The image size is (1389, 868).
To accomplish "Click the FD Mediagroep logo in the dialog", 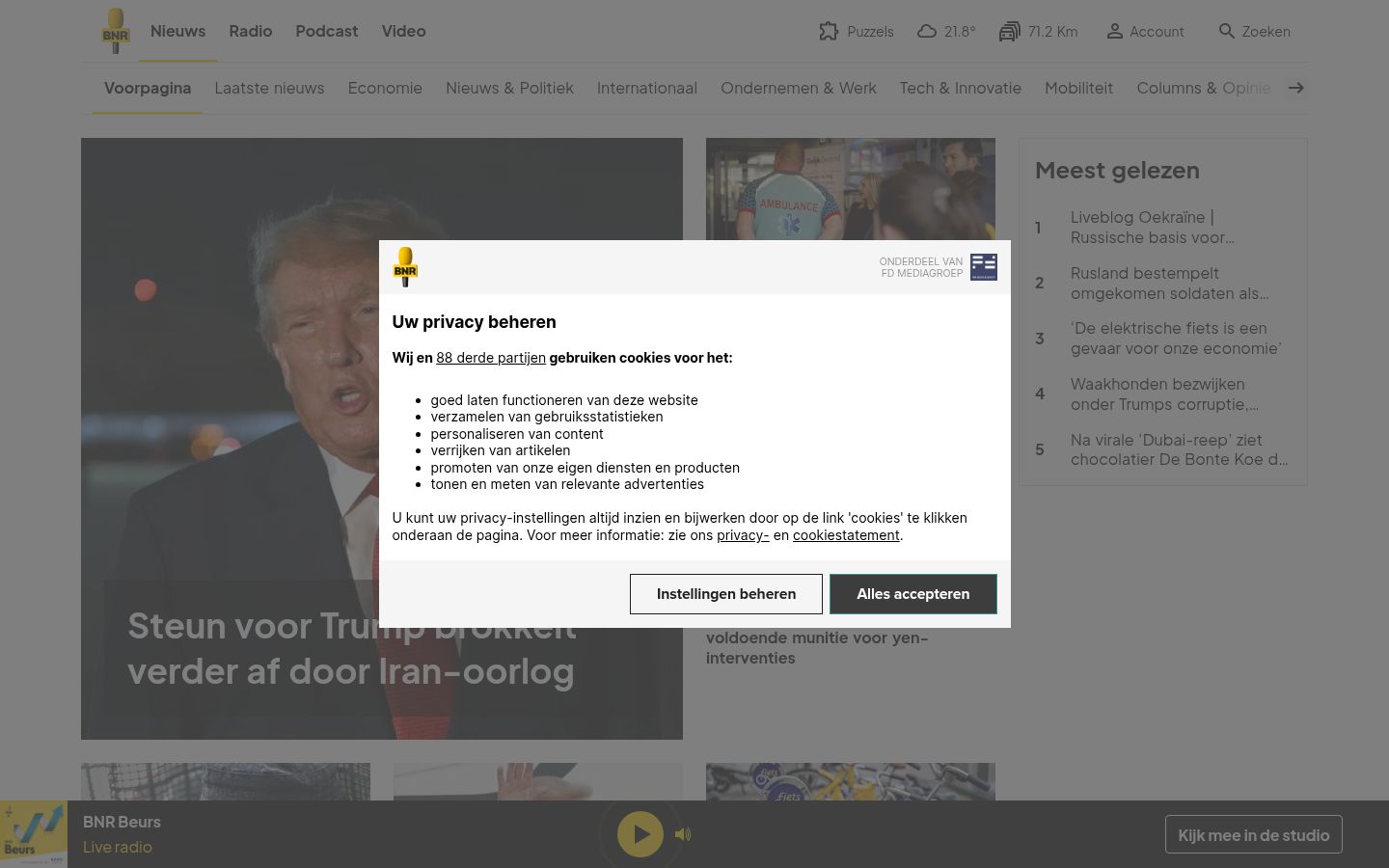I will click(983, 267).
